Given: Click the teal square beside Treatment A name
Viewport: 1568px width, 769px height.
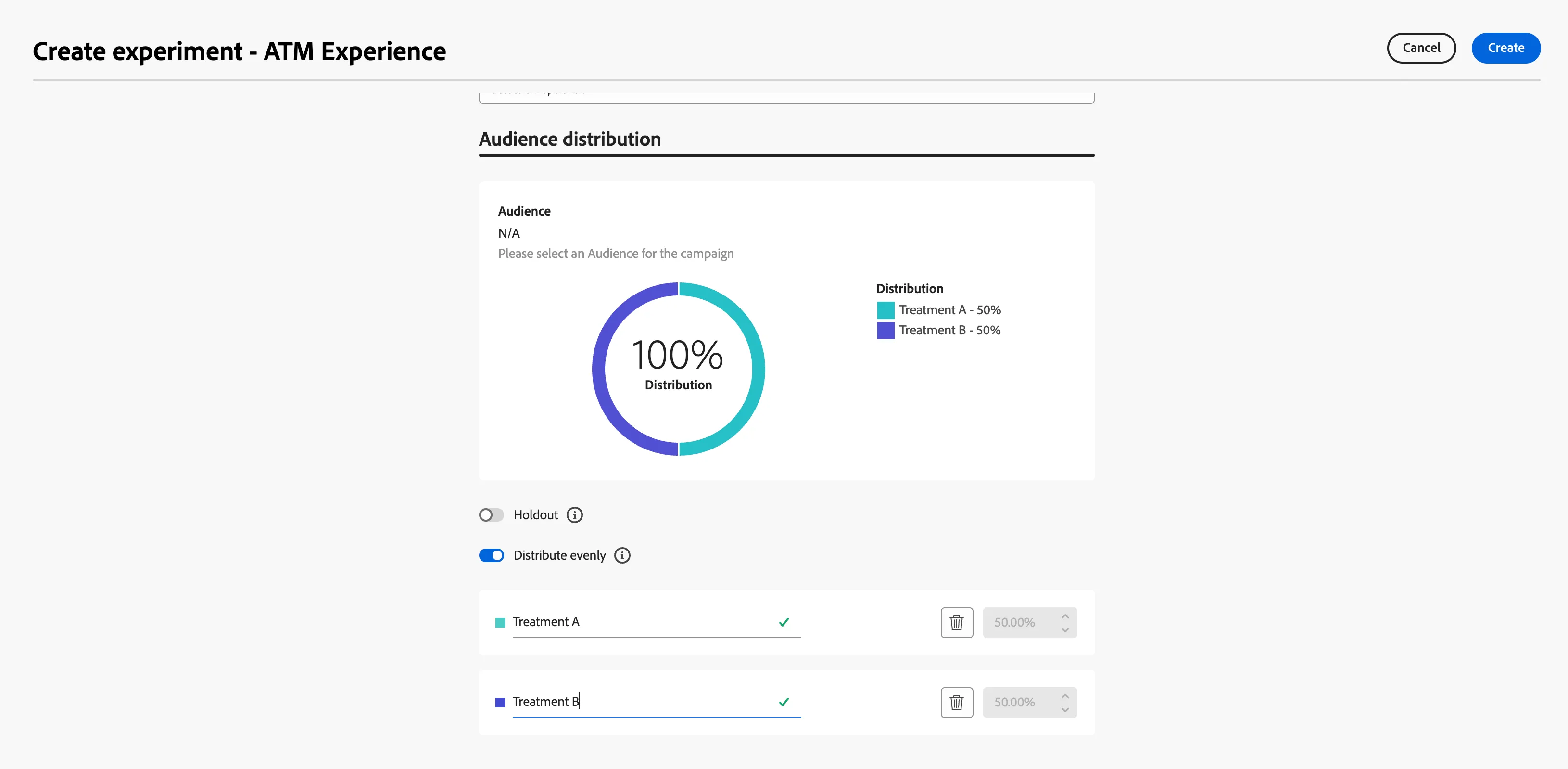Looking at the screenshot, I should pyautogui.click(x=500, y=622).
